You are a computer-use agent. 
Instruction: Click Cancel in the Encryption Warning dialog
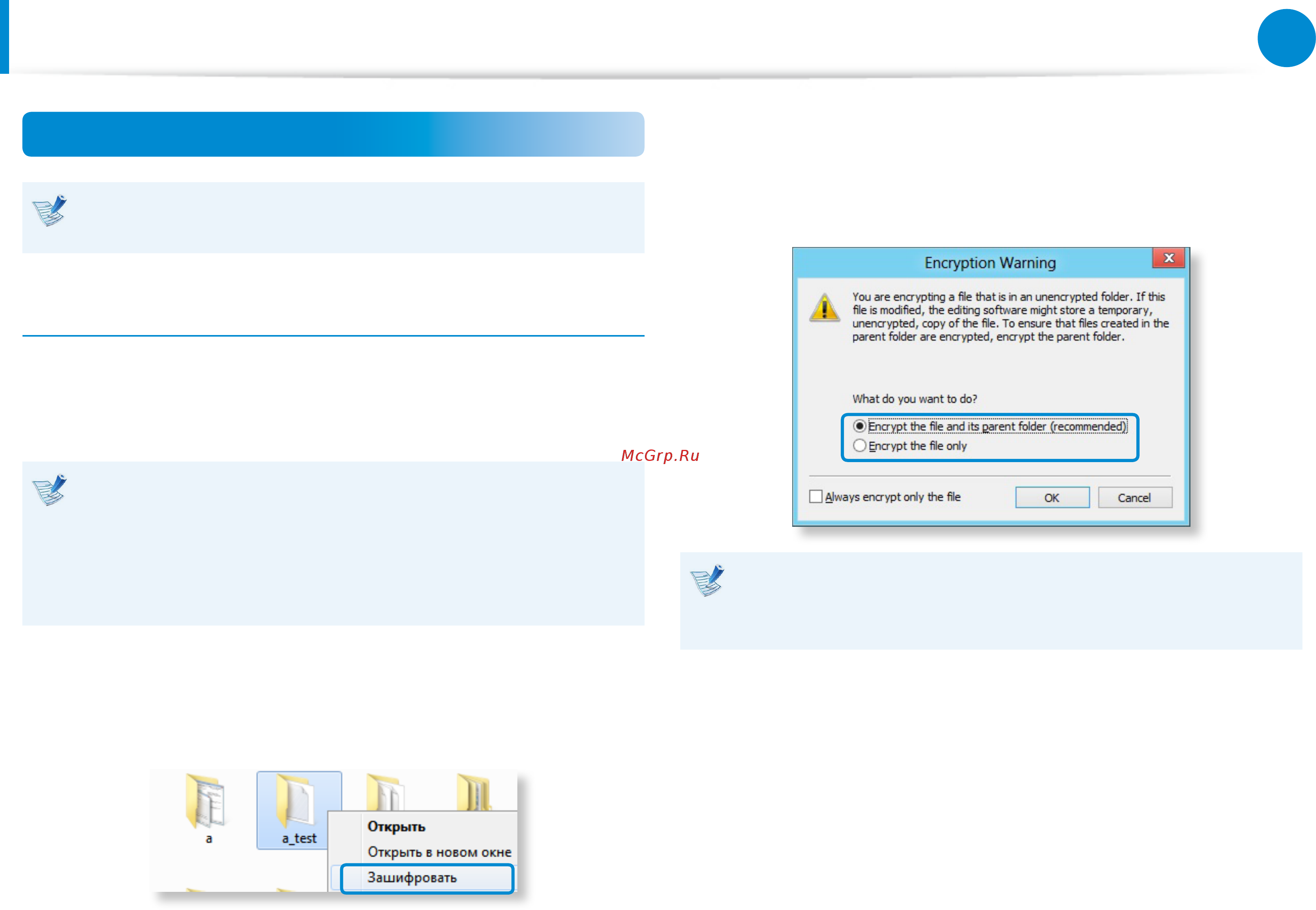tap(1135, 498)
